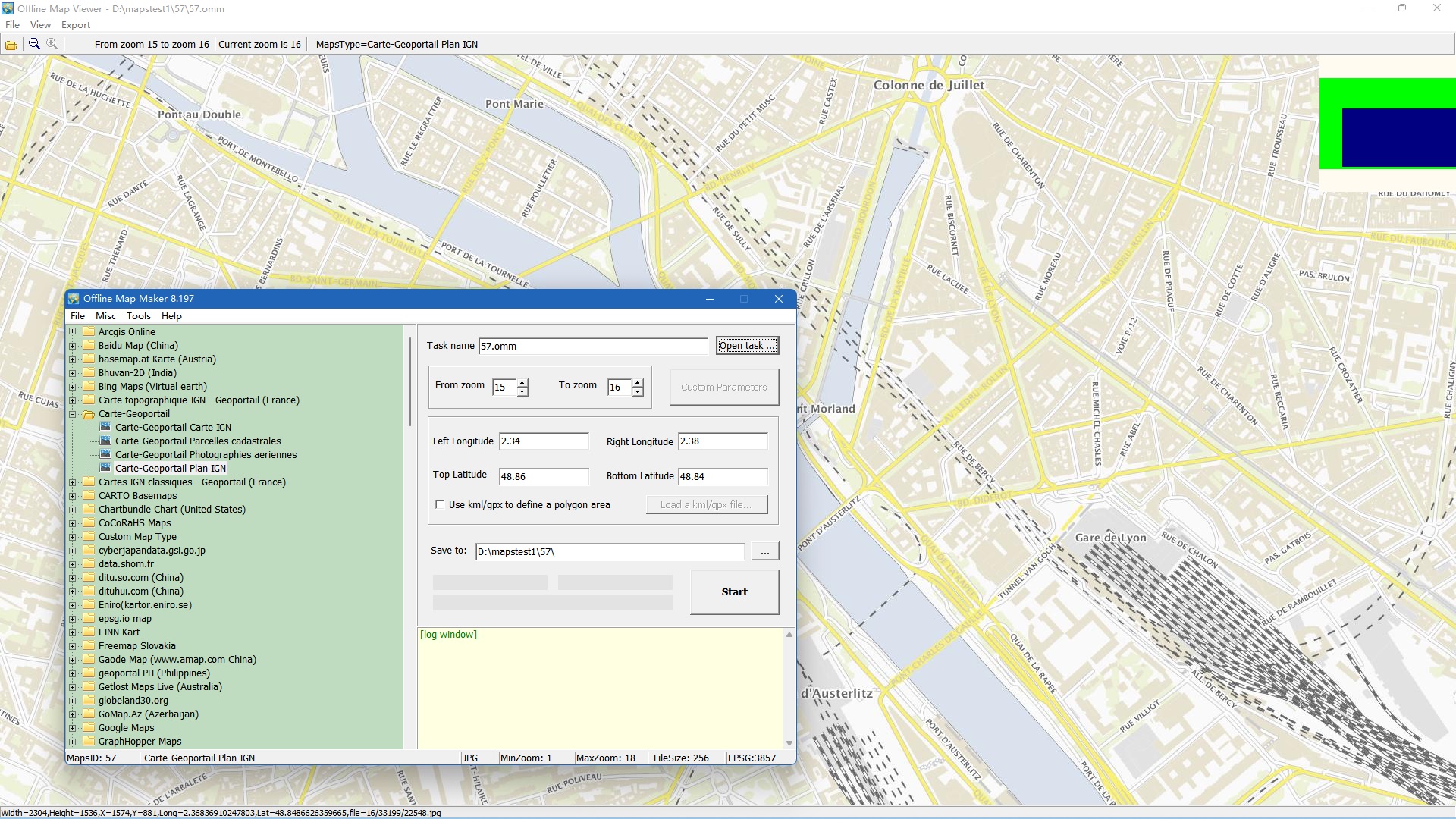
Task: Click the zoom in magnifier icon
Action: pyautogui.click(x=52, y=44)
